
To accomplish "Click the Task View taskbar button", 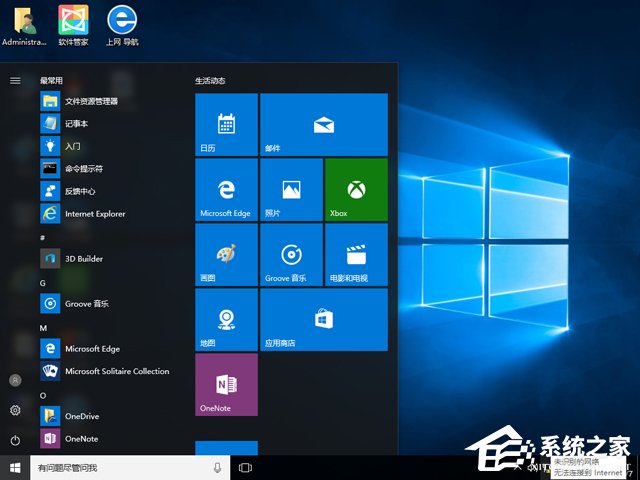I will pos(245,467).
